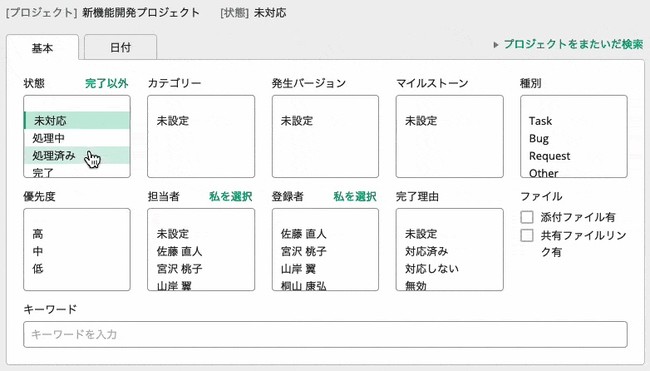Click the 完了以外 shortcut link
Screen dimensions: 650x371
pos(107,83)
